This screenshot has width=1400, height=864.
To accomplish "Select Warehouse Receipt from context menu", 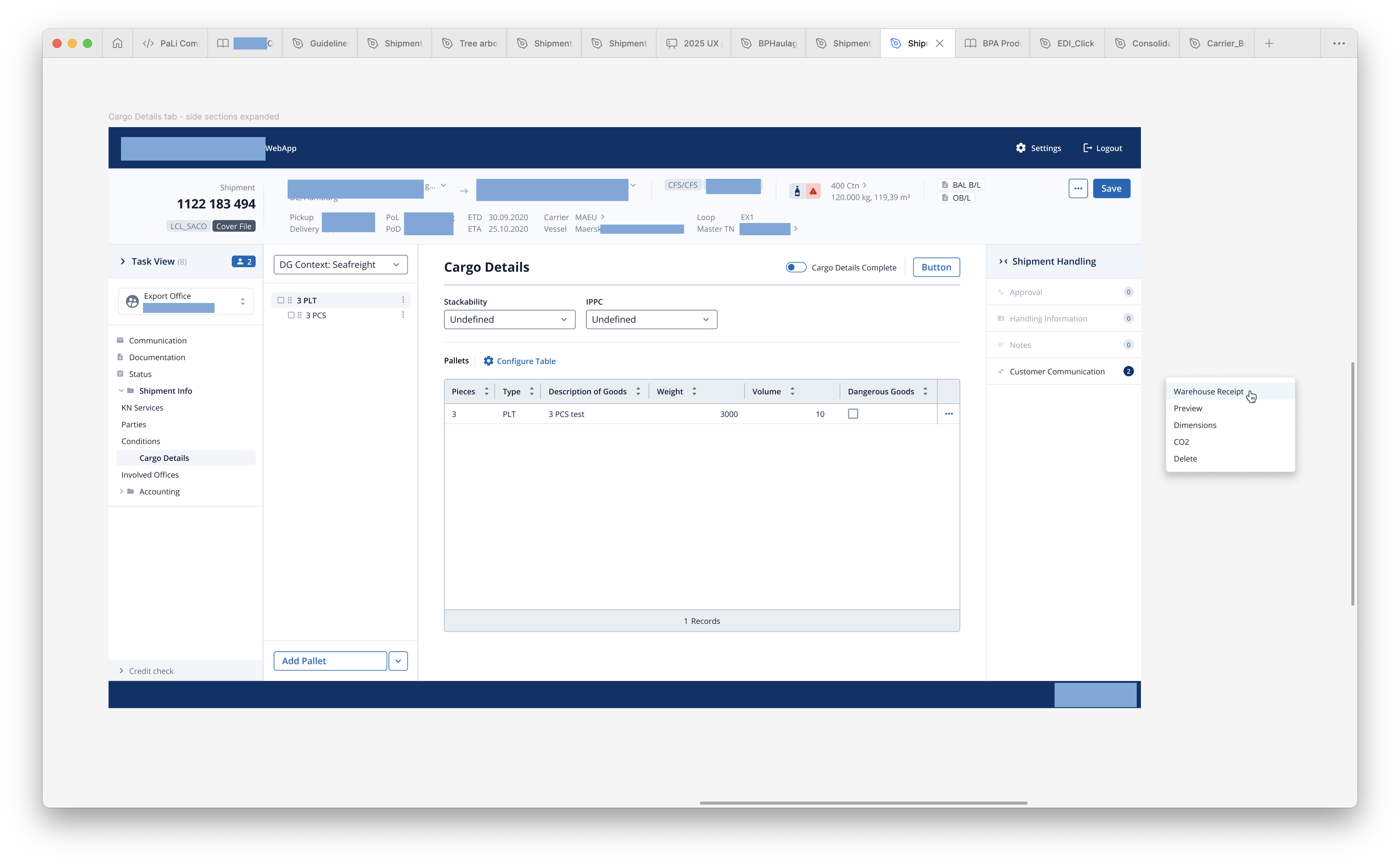I will pyautogui.click(x=1230, y=391).
